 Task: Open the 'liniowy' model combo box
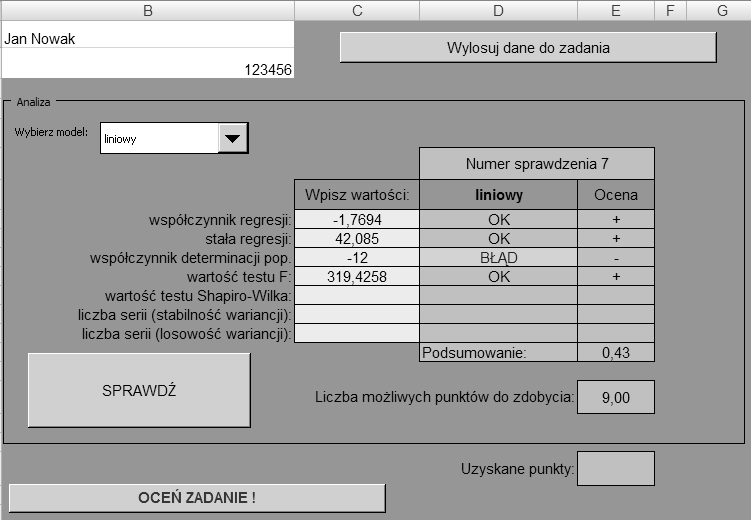[x=160, y=139]
